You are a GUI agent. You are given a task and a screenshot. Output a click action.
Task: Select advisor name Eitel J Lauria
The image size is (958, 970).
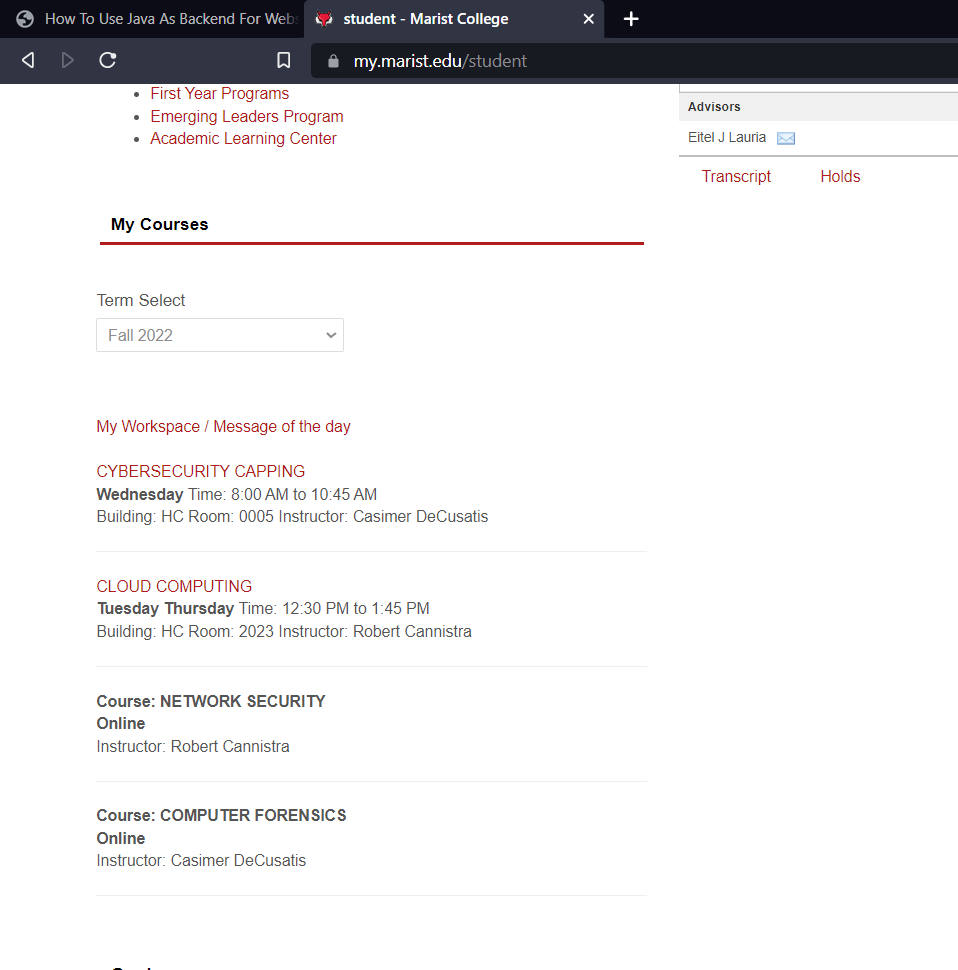[727, 137]
